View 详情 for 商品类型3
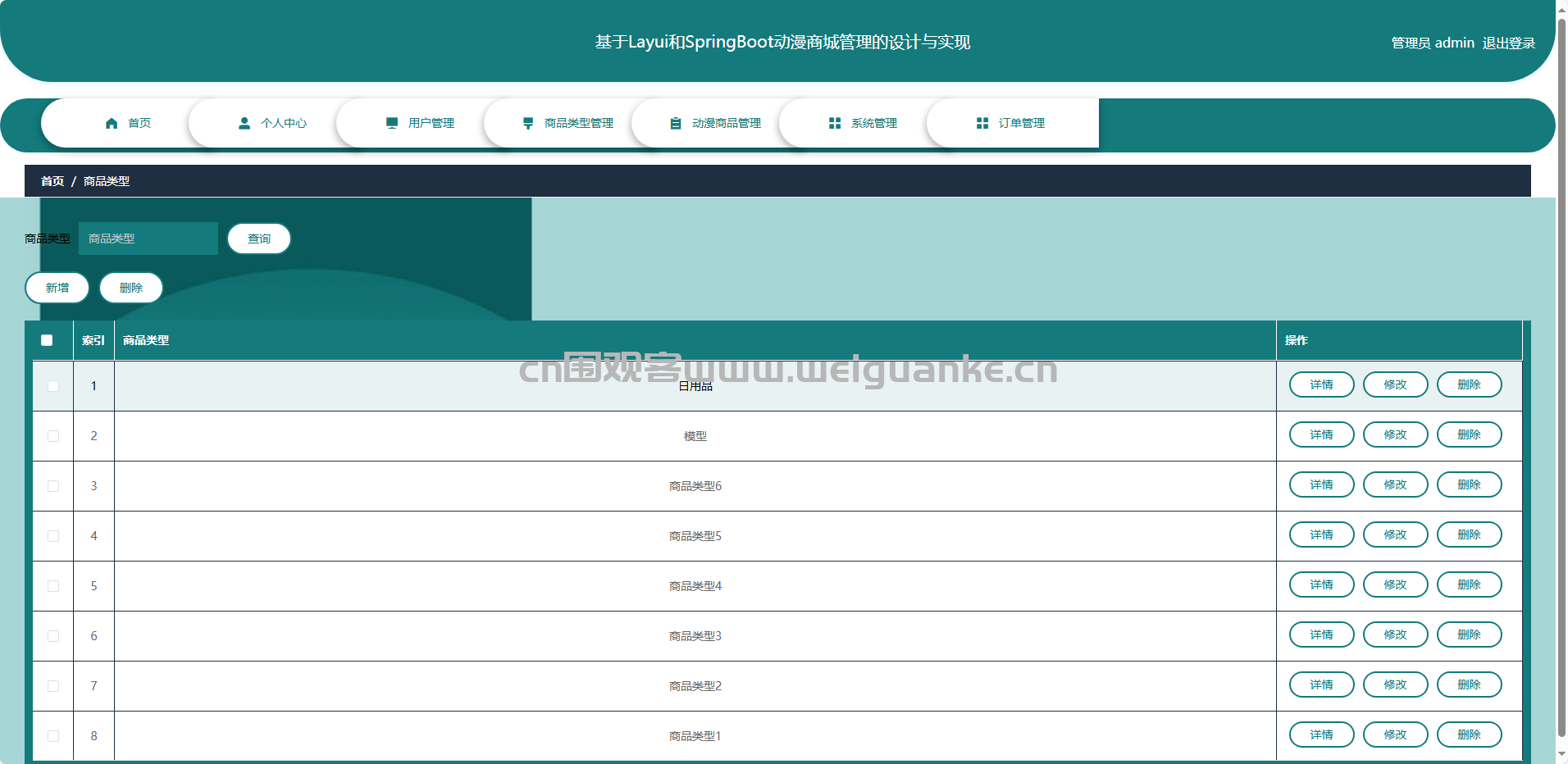The image size is (1568, 764). pos(1322,634)
